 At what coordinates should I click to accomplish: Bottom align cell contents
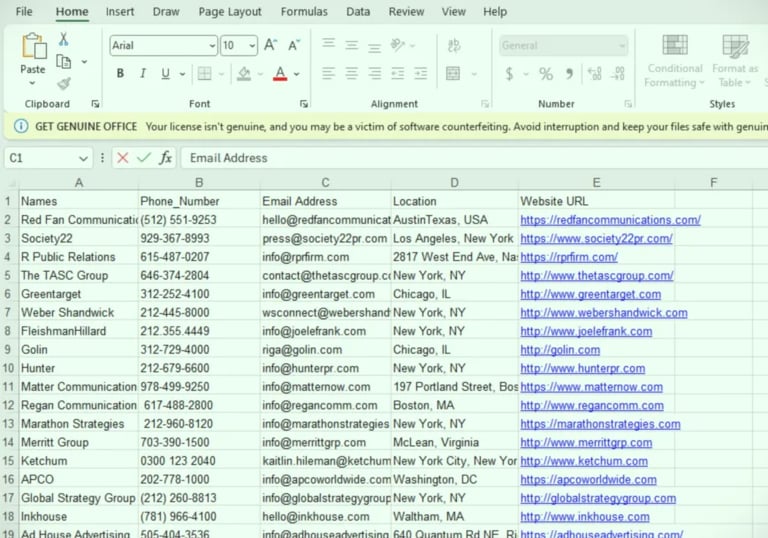(375, 47)
